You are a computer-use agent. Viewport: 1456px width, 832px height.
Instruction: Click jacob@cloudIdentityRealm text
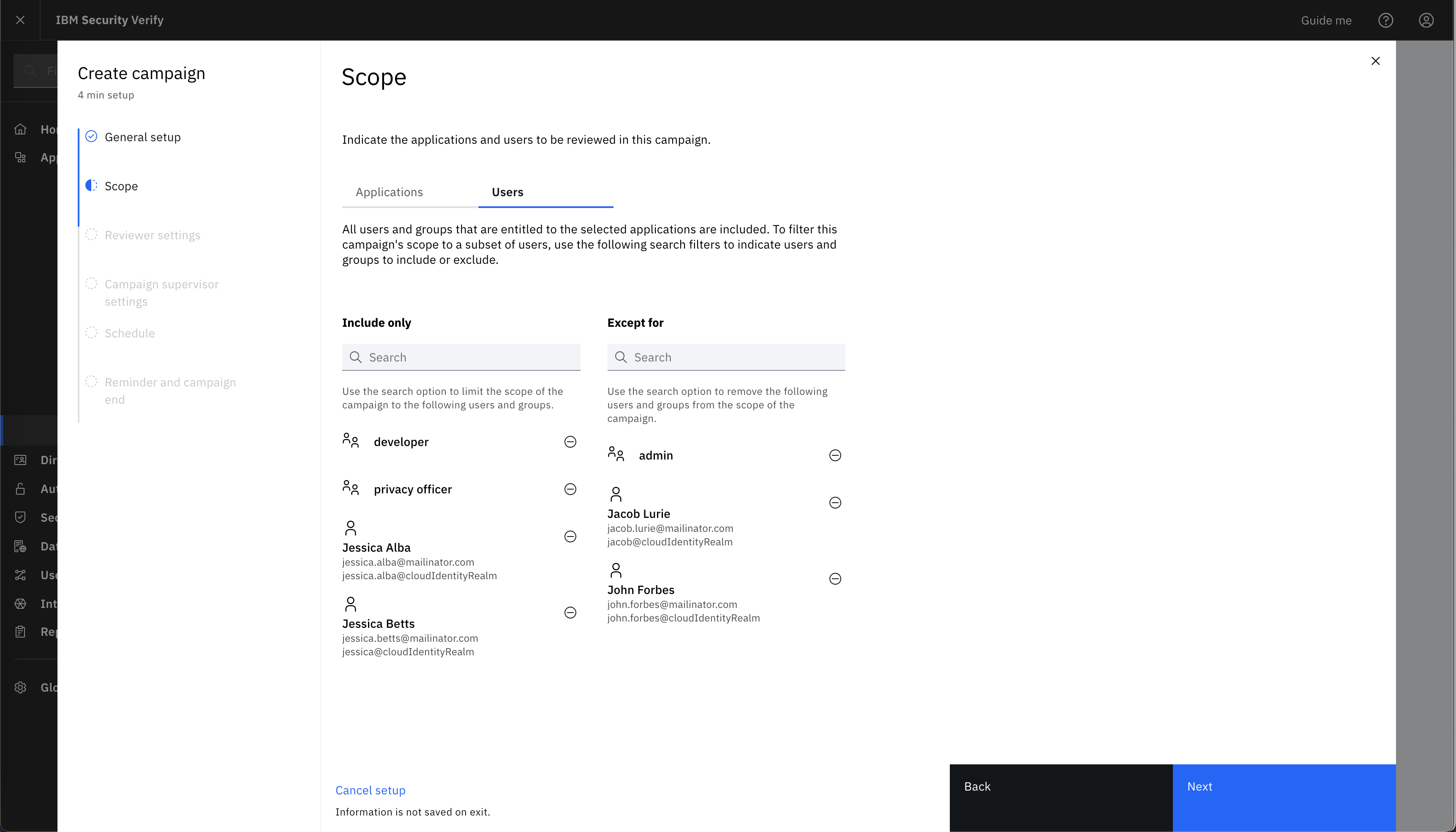[670, 542]
